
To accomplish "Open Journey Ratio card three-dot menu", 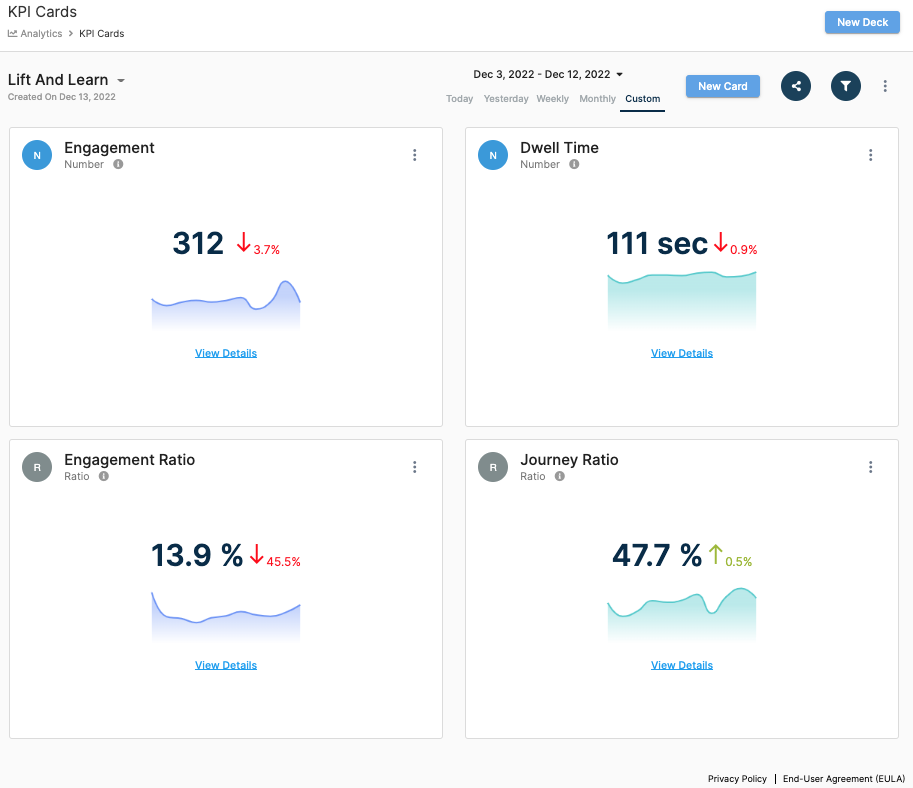I will click(870, 467).
